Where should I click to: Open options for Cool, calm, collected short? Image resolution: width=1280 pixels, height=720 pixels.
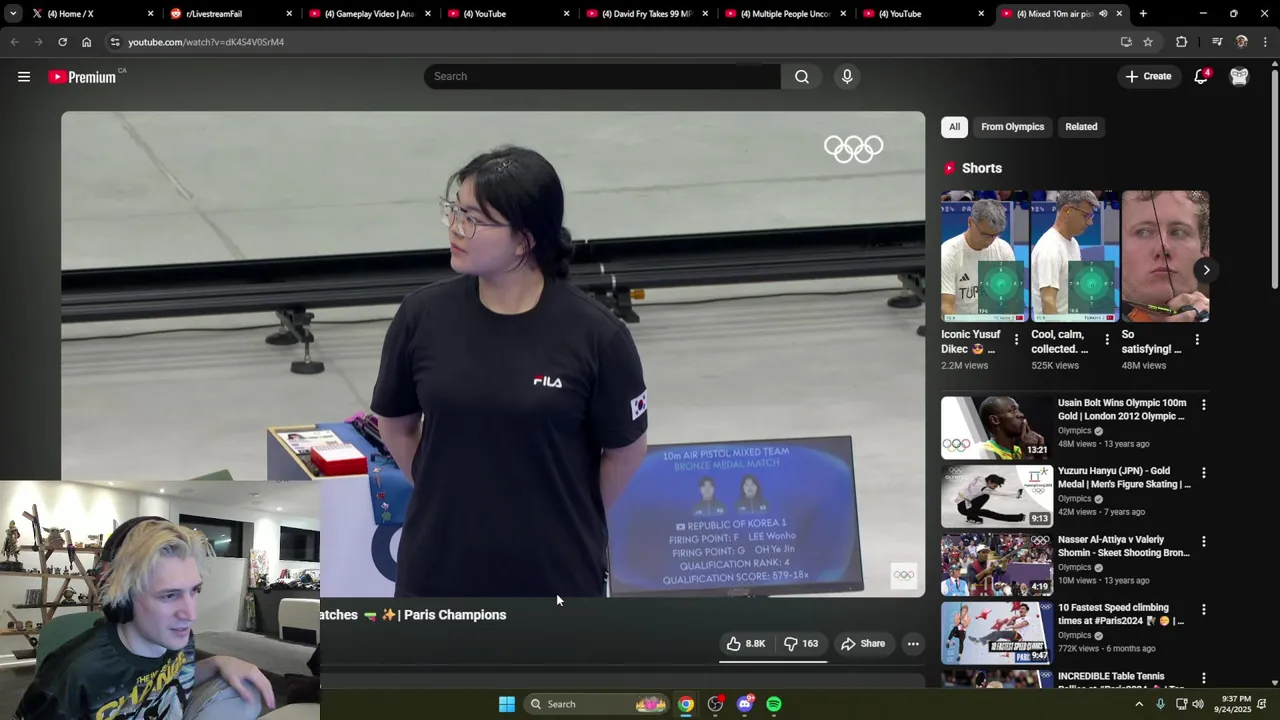1106,340
